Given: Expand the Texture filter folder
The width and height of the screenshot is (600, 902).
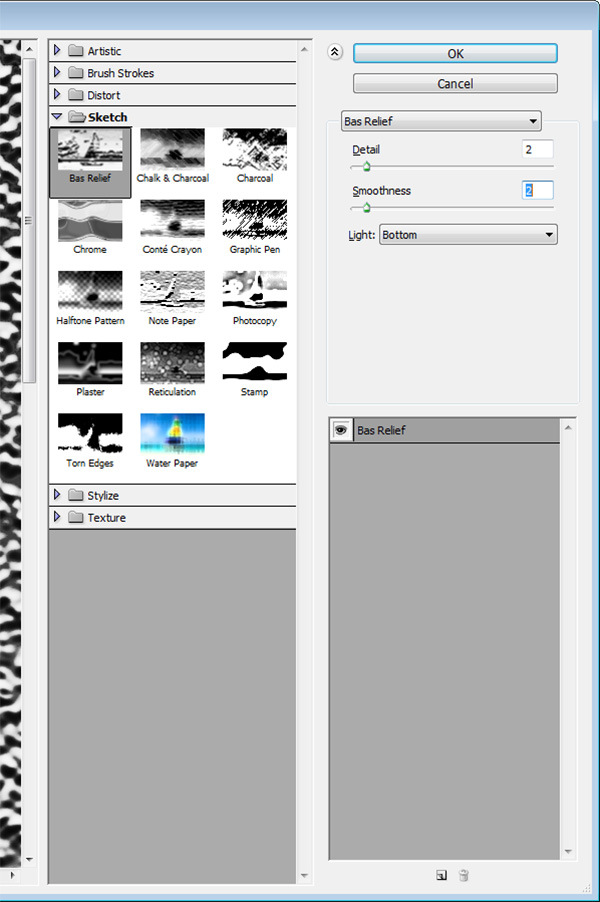Looking at the screenshot, I should pyautogui.click(x=57, y=517).
